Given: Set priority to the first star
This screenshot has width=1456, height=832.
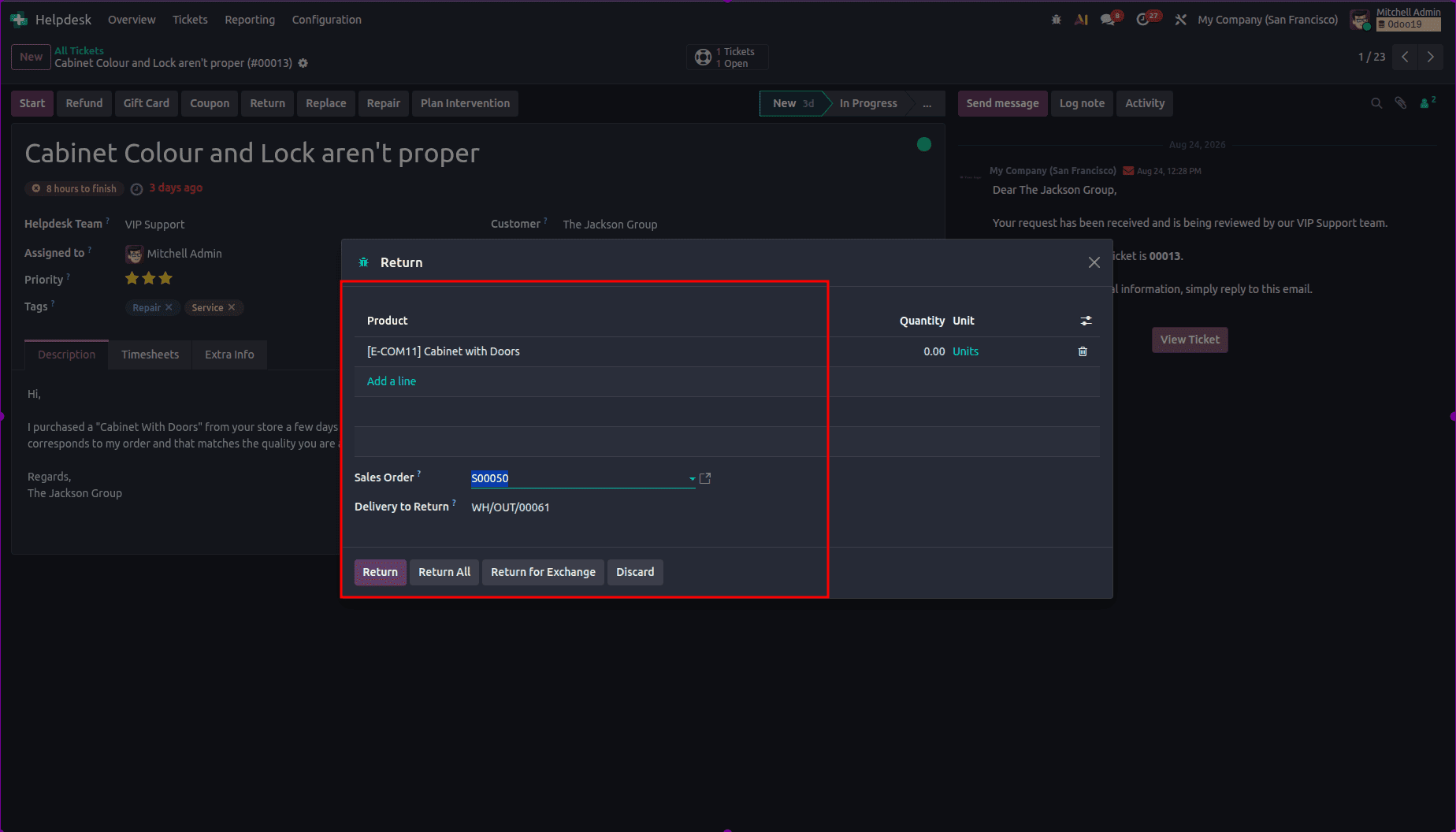Looking at the screenshot, I should click(132, 278).
